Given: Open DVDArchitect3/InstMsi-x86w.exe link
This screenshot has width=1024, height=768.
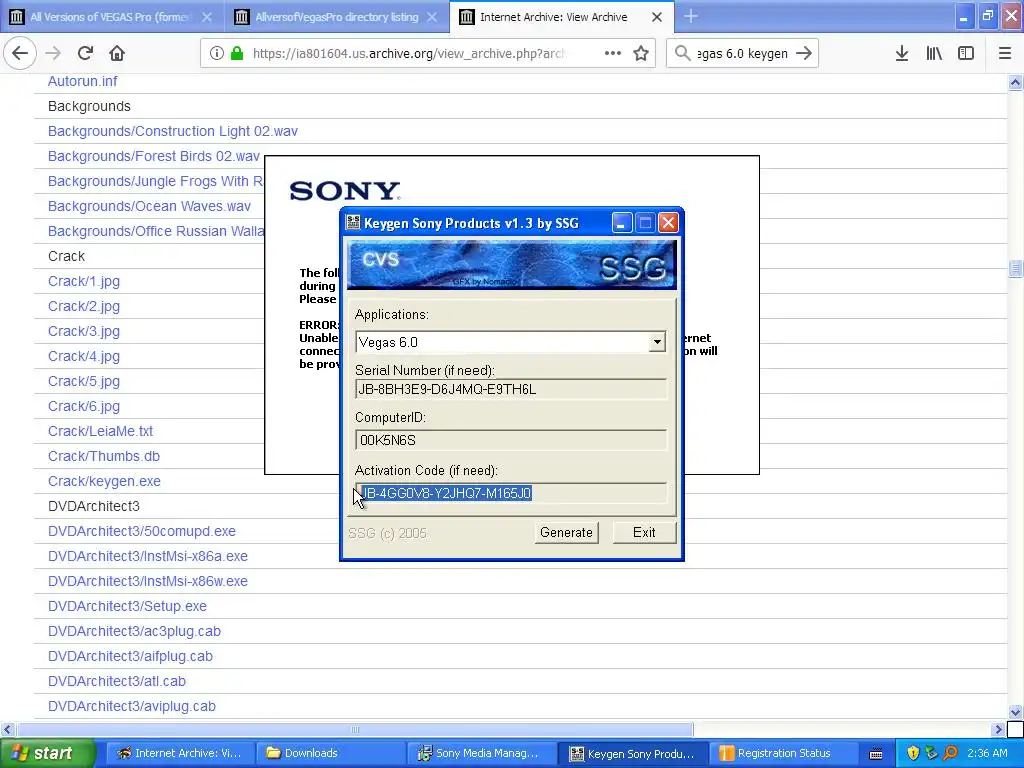Looking at the screenshot, I should click(x=148, y=581).
